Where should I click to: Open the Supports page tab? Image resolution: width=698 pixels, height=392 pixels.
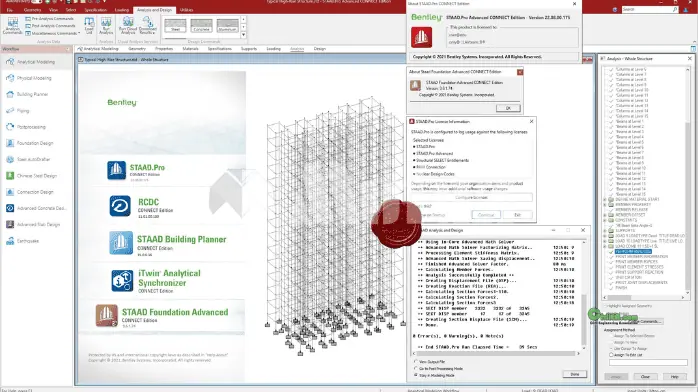click(x=249, y=49)
